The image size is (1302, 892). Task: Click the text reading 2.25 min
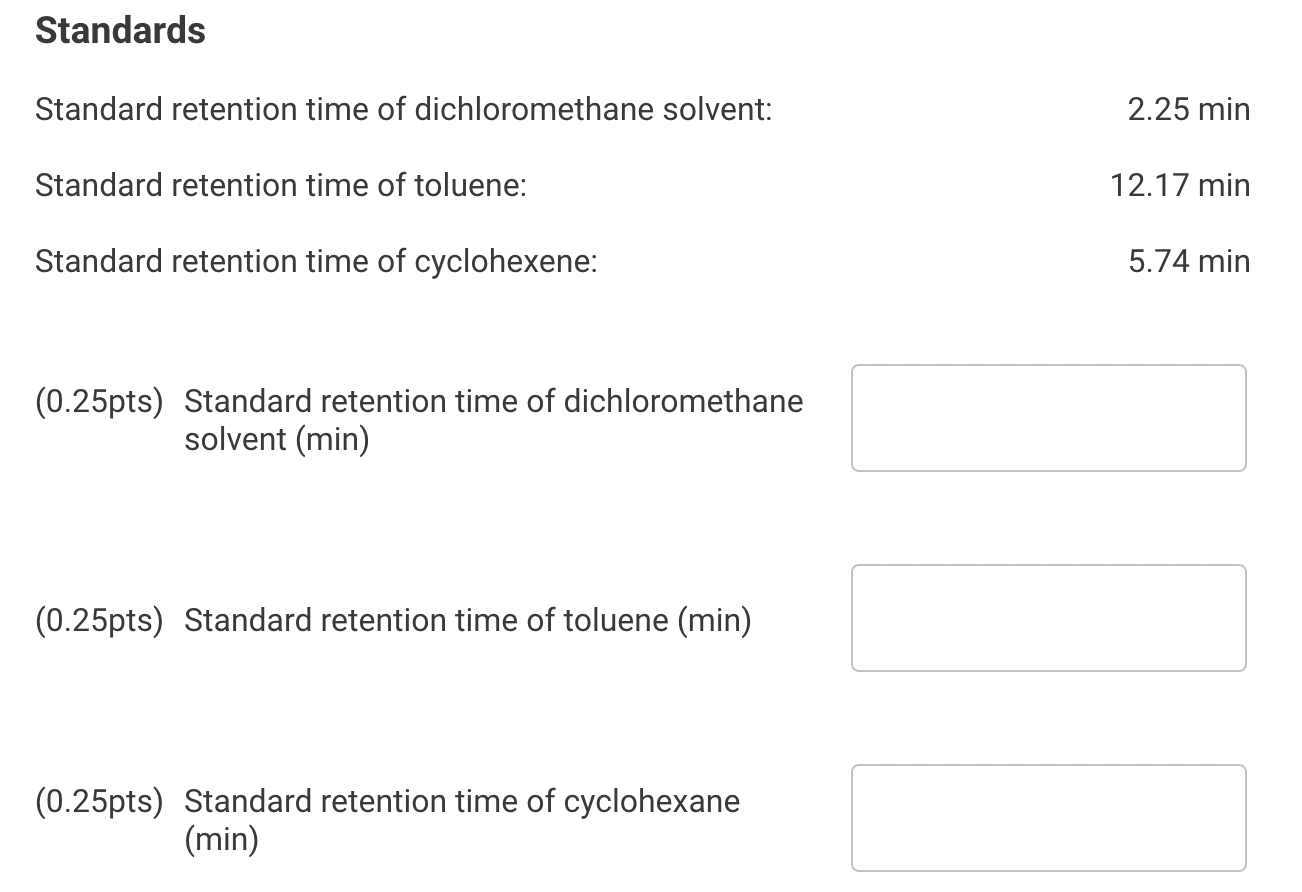(x=1188, y=109)
